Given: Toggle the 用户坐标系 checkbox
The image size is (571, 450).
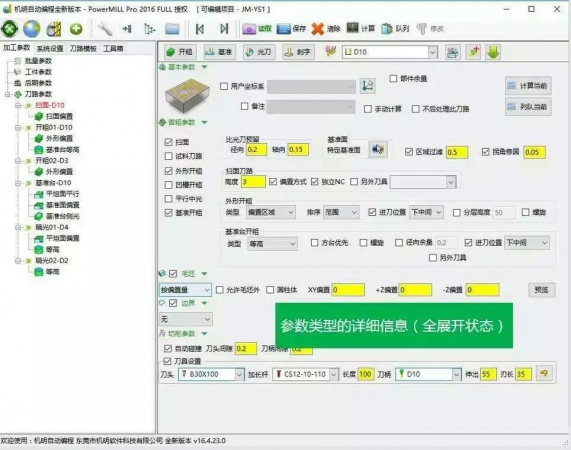Looking at the screenshot, I should point(224,86).
